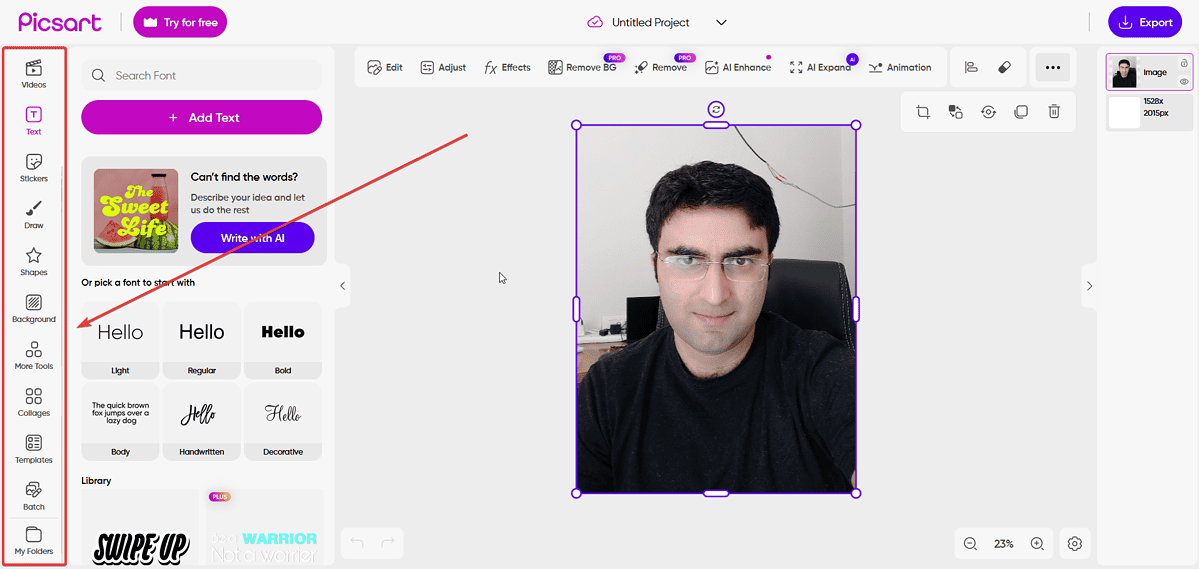Viewport: 1199px width, 569px height.
Task: Open the canvas settings gear icon
Action: (1075, 544)
